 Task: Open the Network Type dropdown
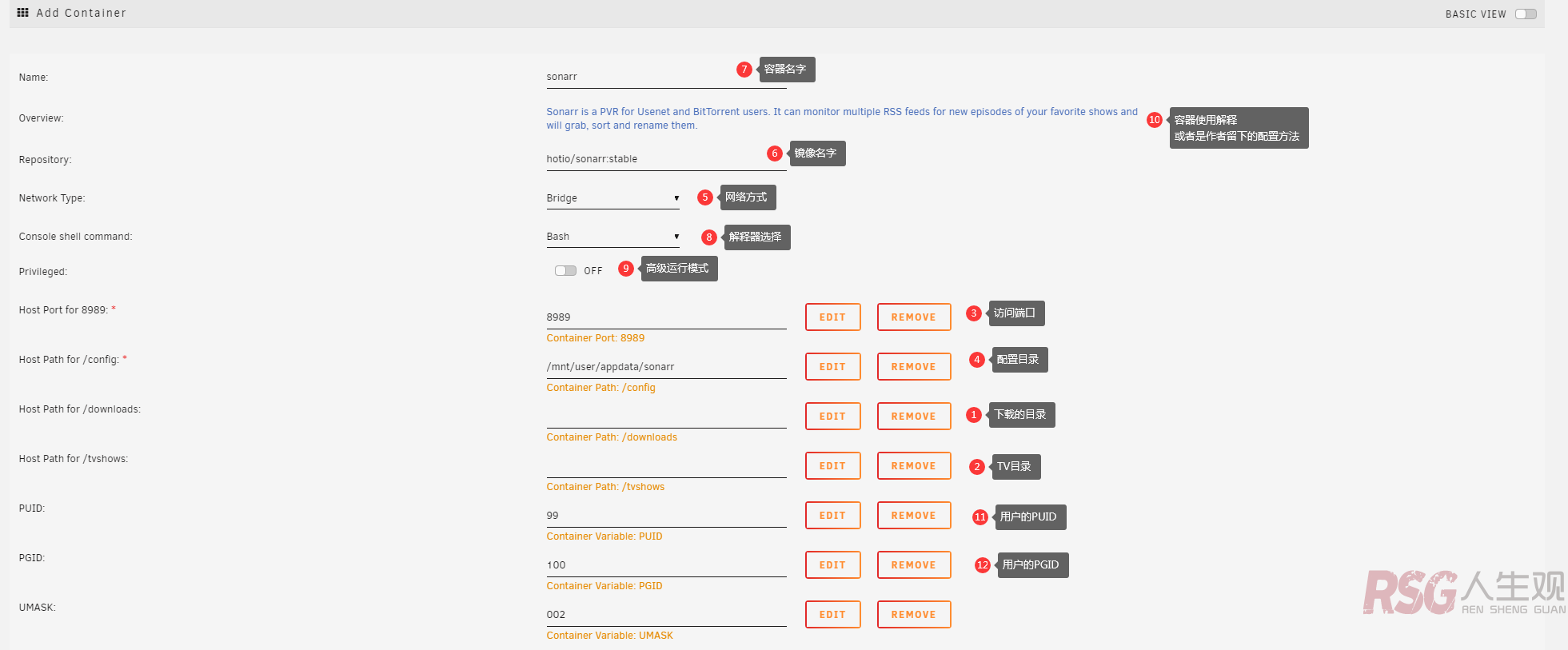click(612, 198)
